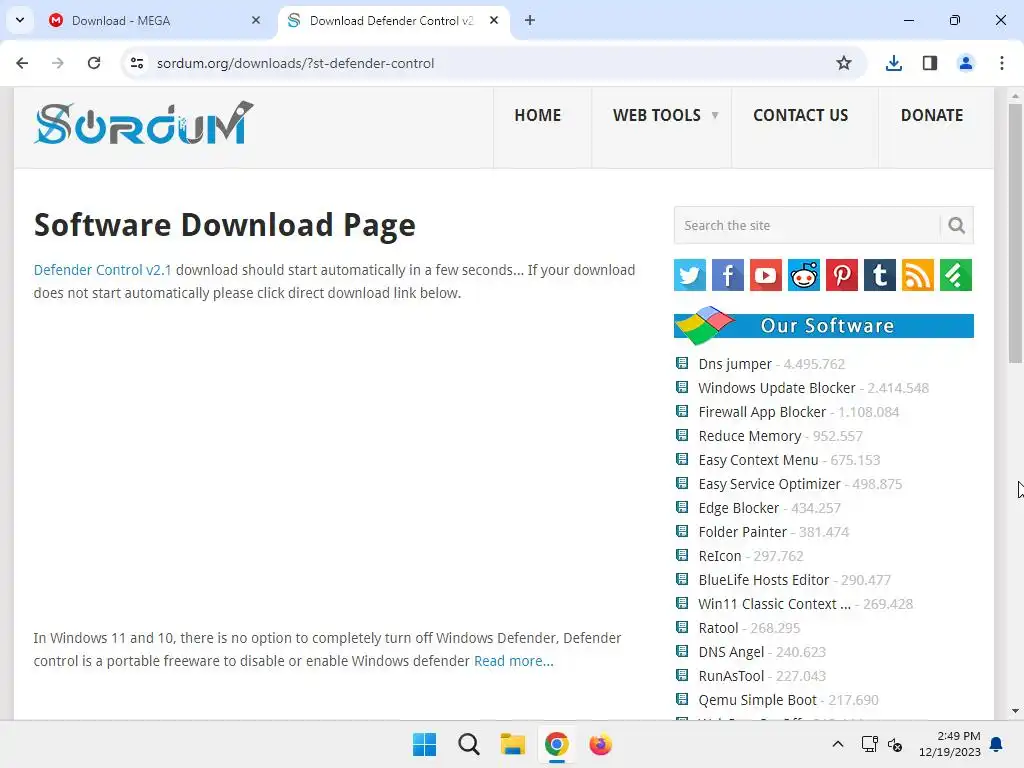Open the Feedly green icon
The width and height of the screenshot is (1024, 768).
tap(956, 275)
